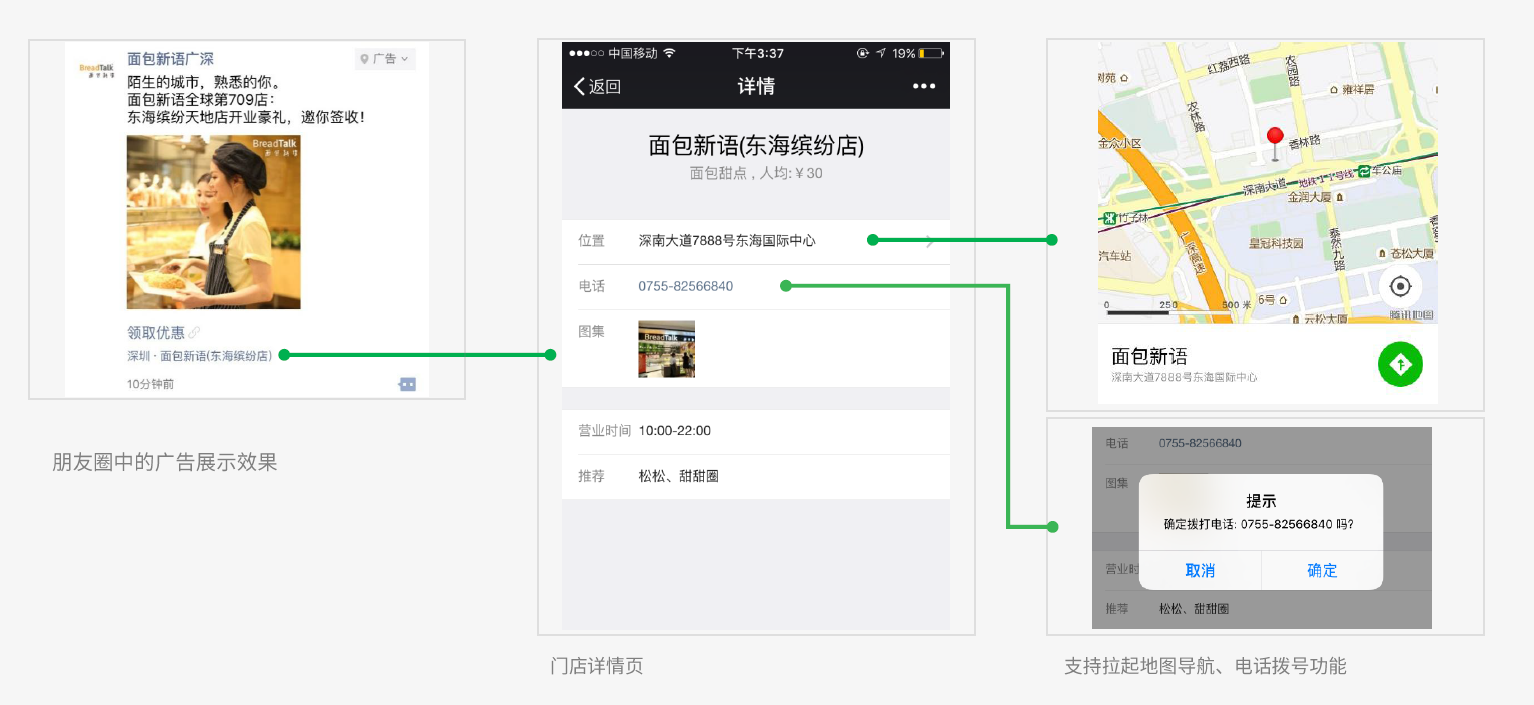Click the 竹子林 metro station icon

coord(1108,218)
